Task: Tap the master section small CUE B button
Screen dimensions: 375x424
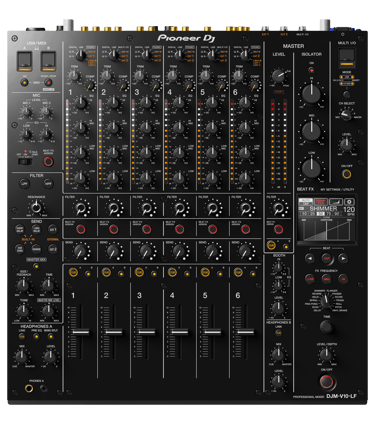Action: [286, 246]
